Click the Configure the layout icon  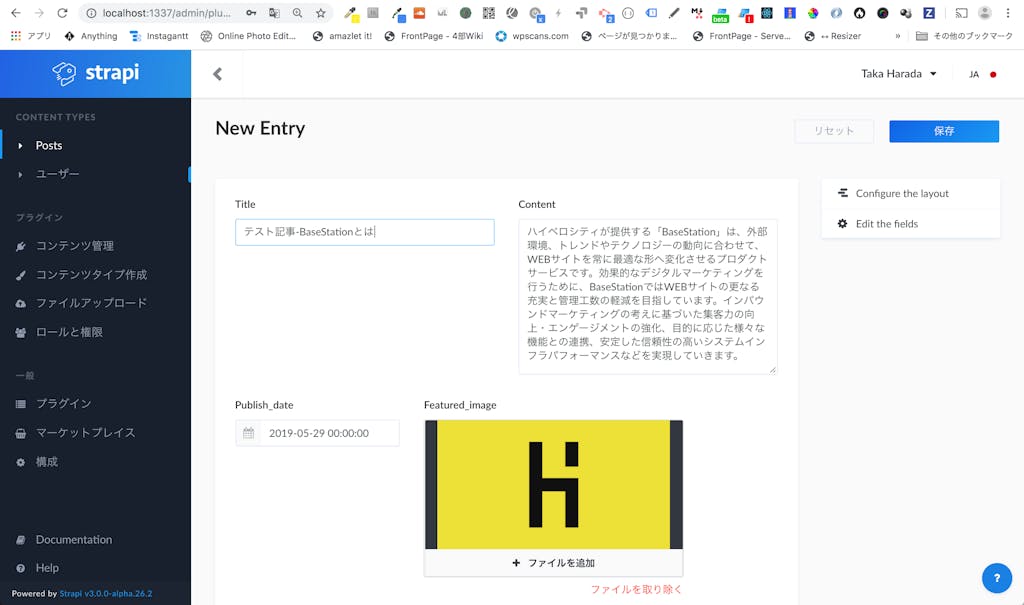842,193
